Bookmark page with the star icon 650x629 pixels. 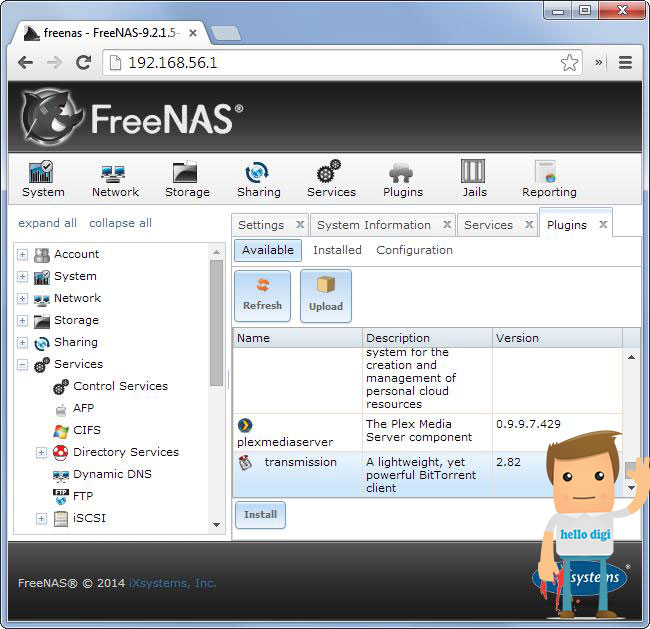569,63
